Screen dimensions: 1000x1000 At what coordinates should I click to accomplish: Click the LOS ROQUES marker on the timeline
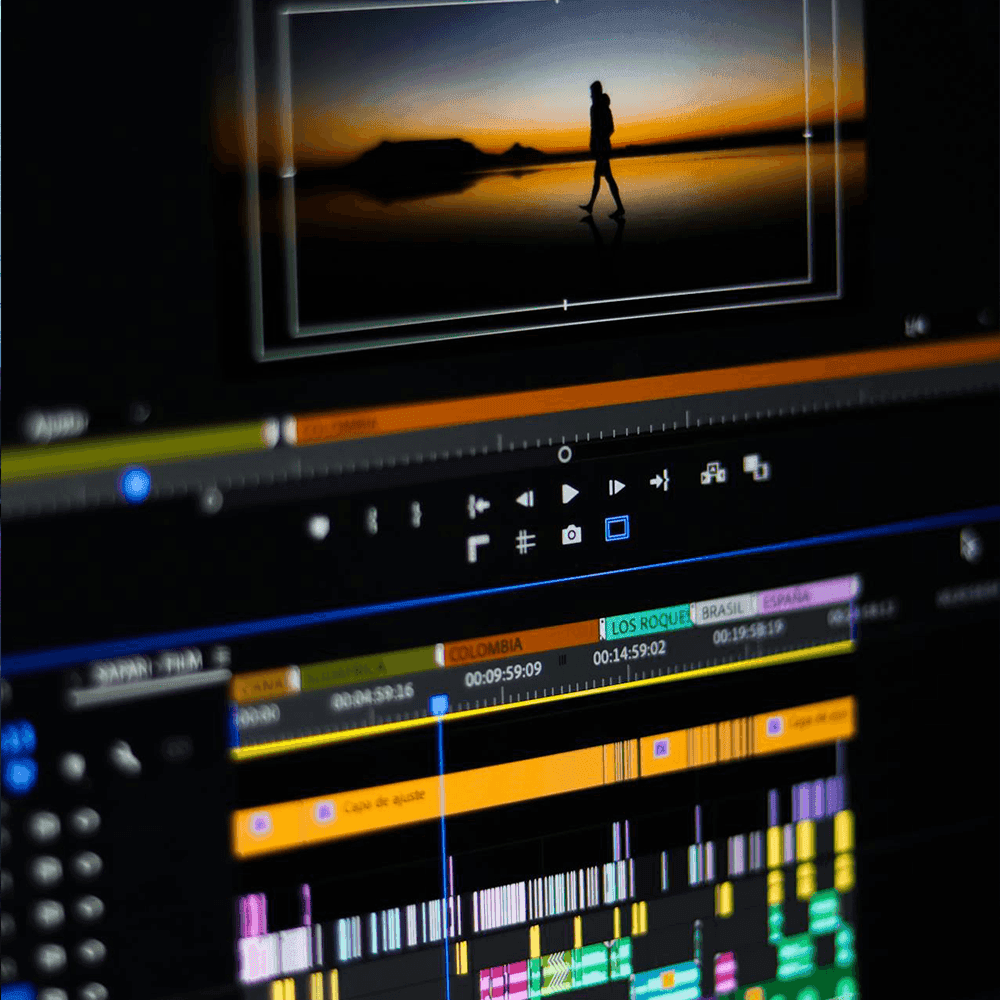648,621
